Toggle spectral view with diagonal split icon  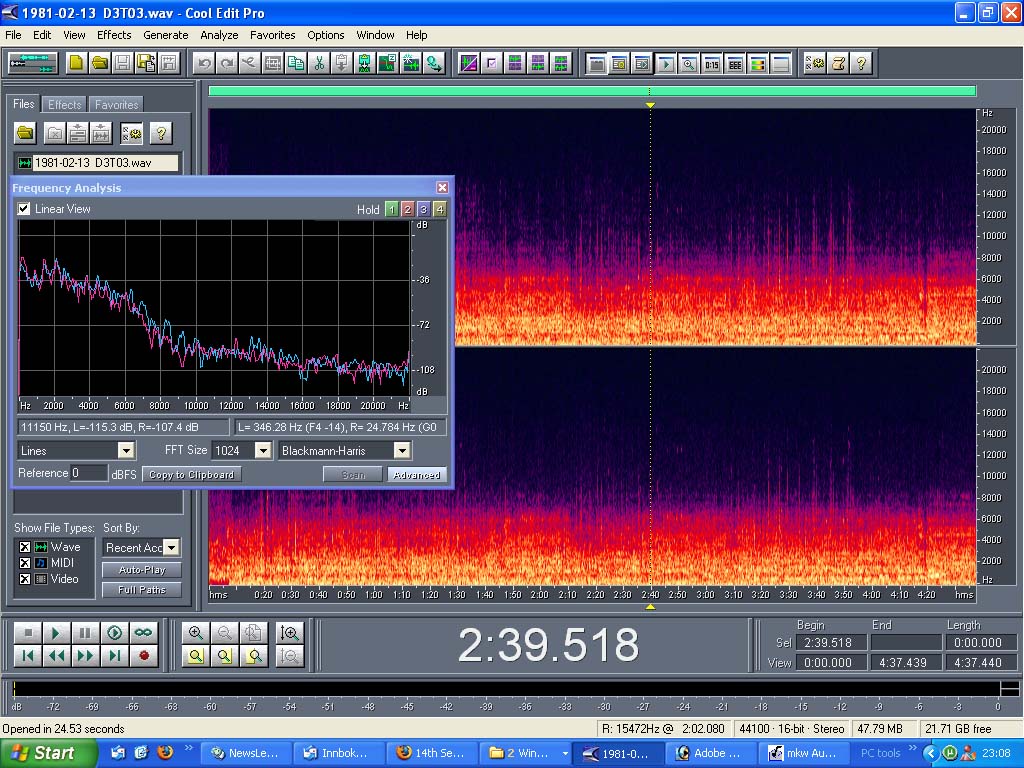tap(468, 63)
